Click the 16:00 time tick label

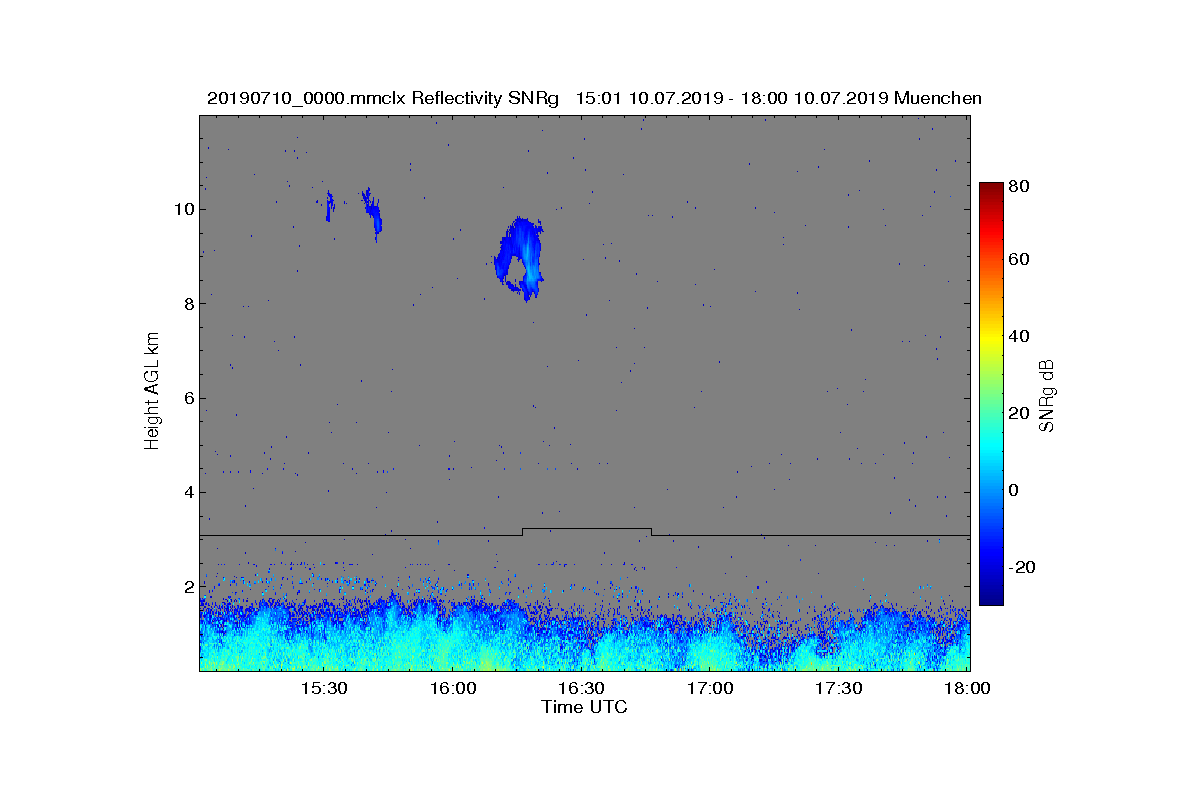point(452,689)
